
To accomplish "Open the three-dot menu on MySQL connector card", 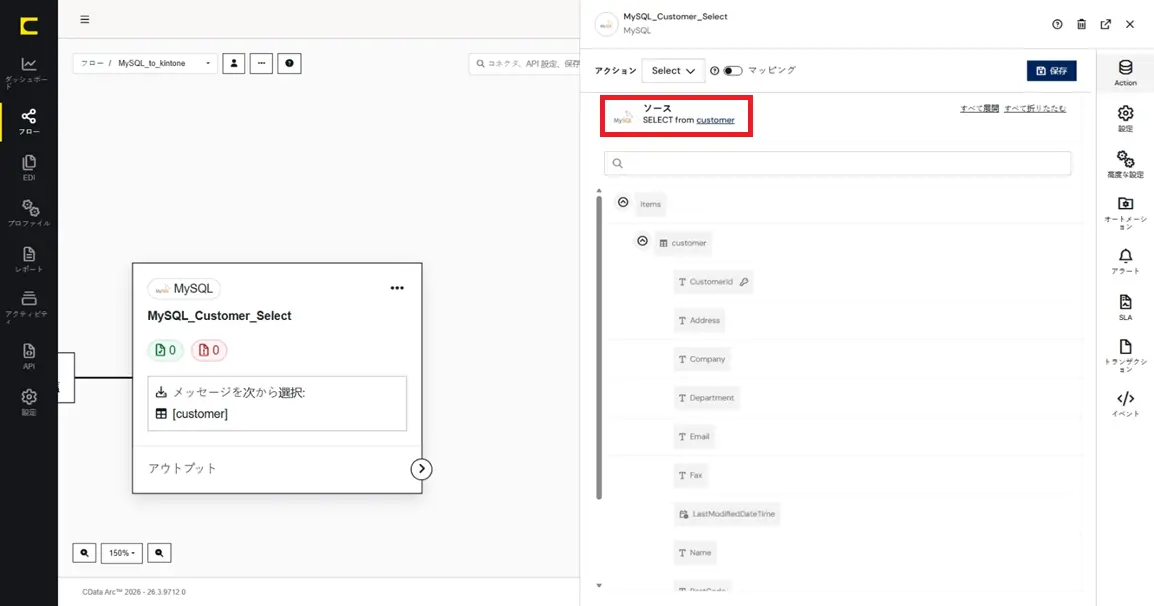I will [397, 288].
